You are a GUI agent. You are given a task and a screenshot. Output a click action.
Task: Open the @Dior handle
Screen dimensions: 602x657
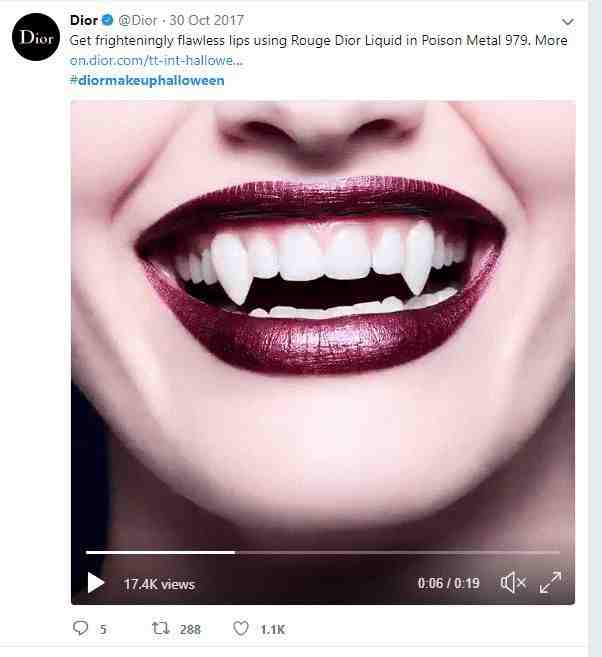point(138,20)
